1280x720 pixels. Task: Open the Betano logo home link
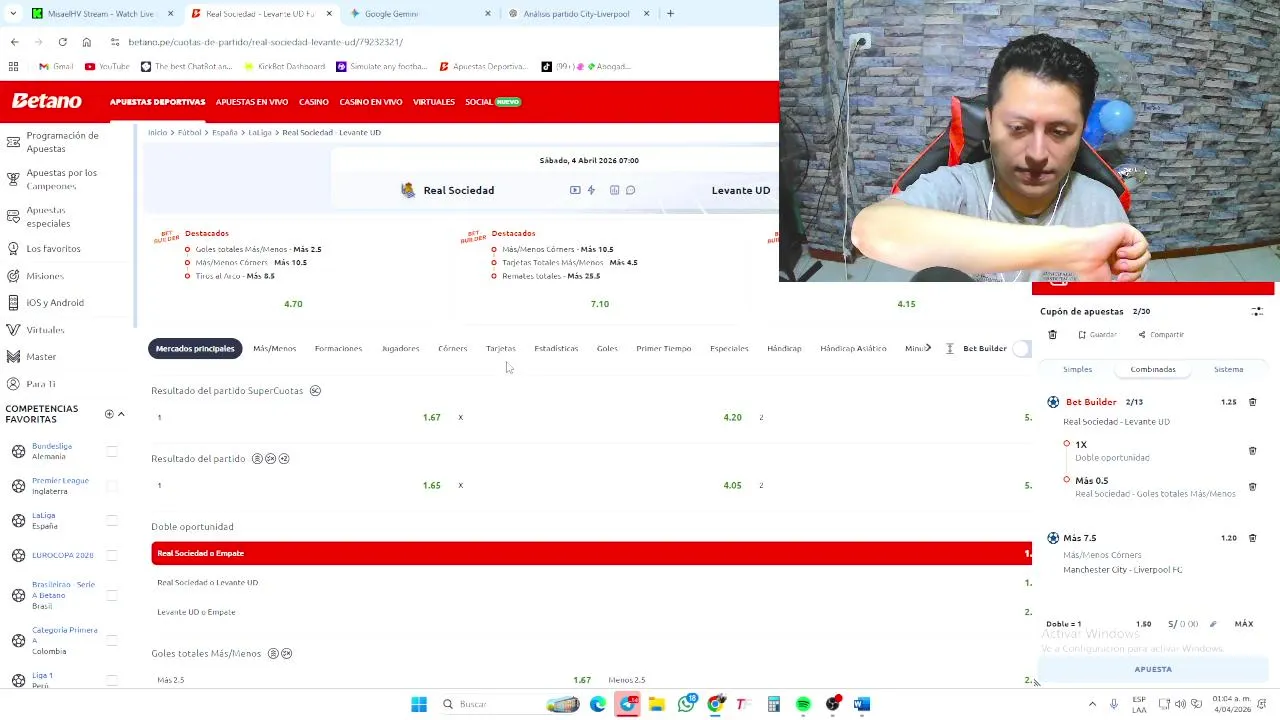point(47,101)
